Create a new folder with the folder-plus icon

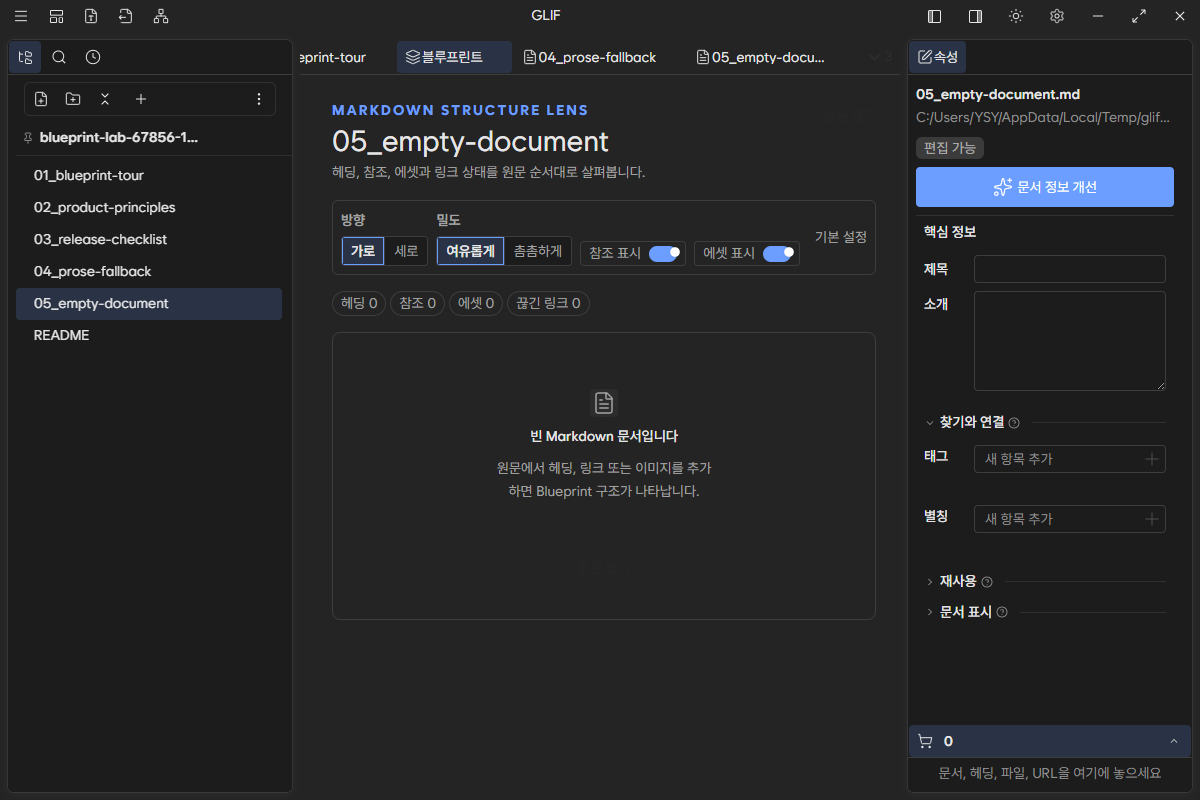click(x=73, y=99)
